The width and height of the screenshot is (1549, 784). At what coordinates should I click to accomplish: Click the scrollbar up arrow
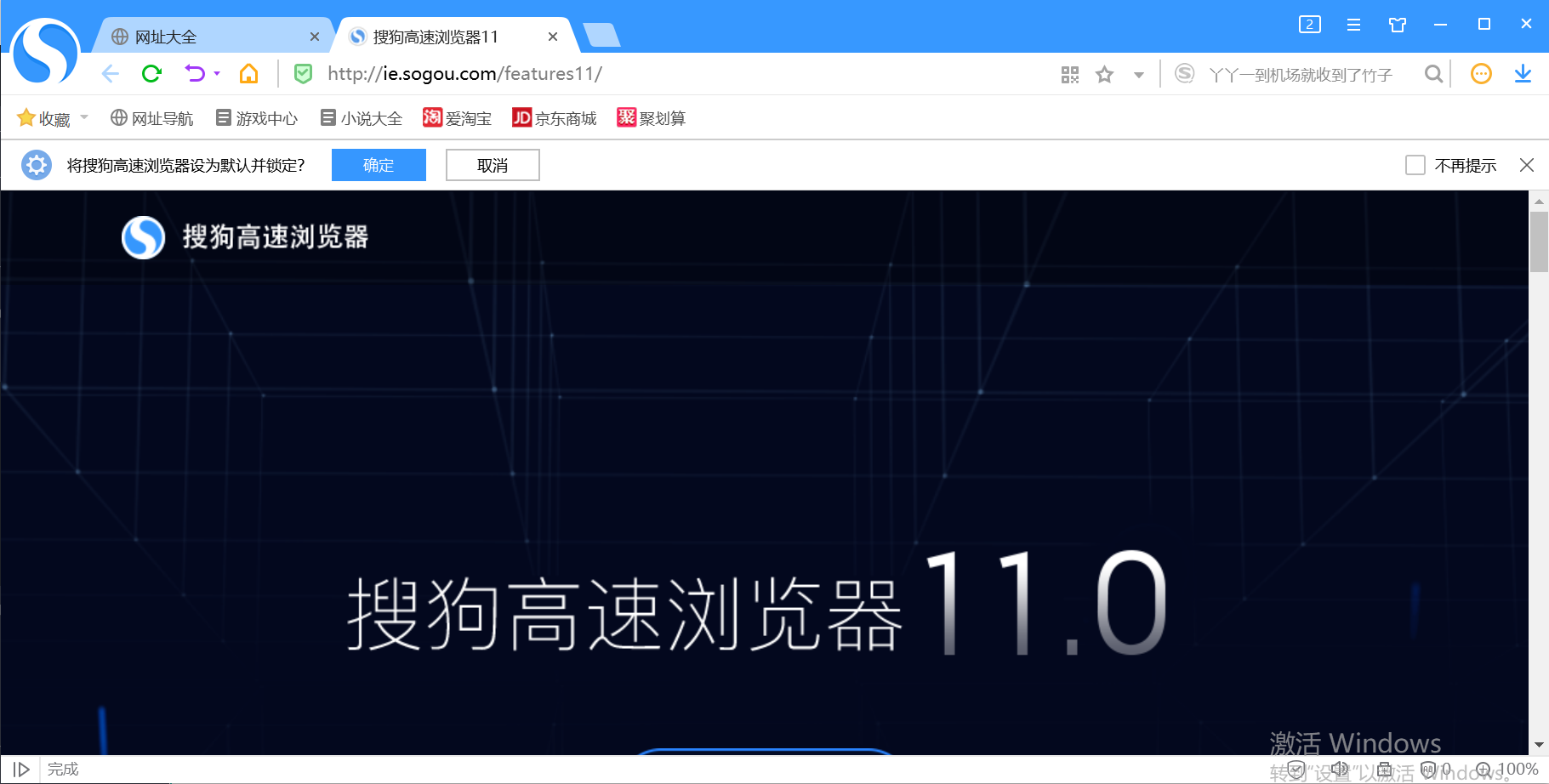[x=1539, y=202]
